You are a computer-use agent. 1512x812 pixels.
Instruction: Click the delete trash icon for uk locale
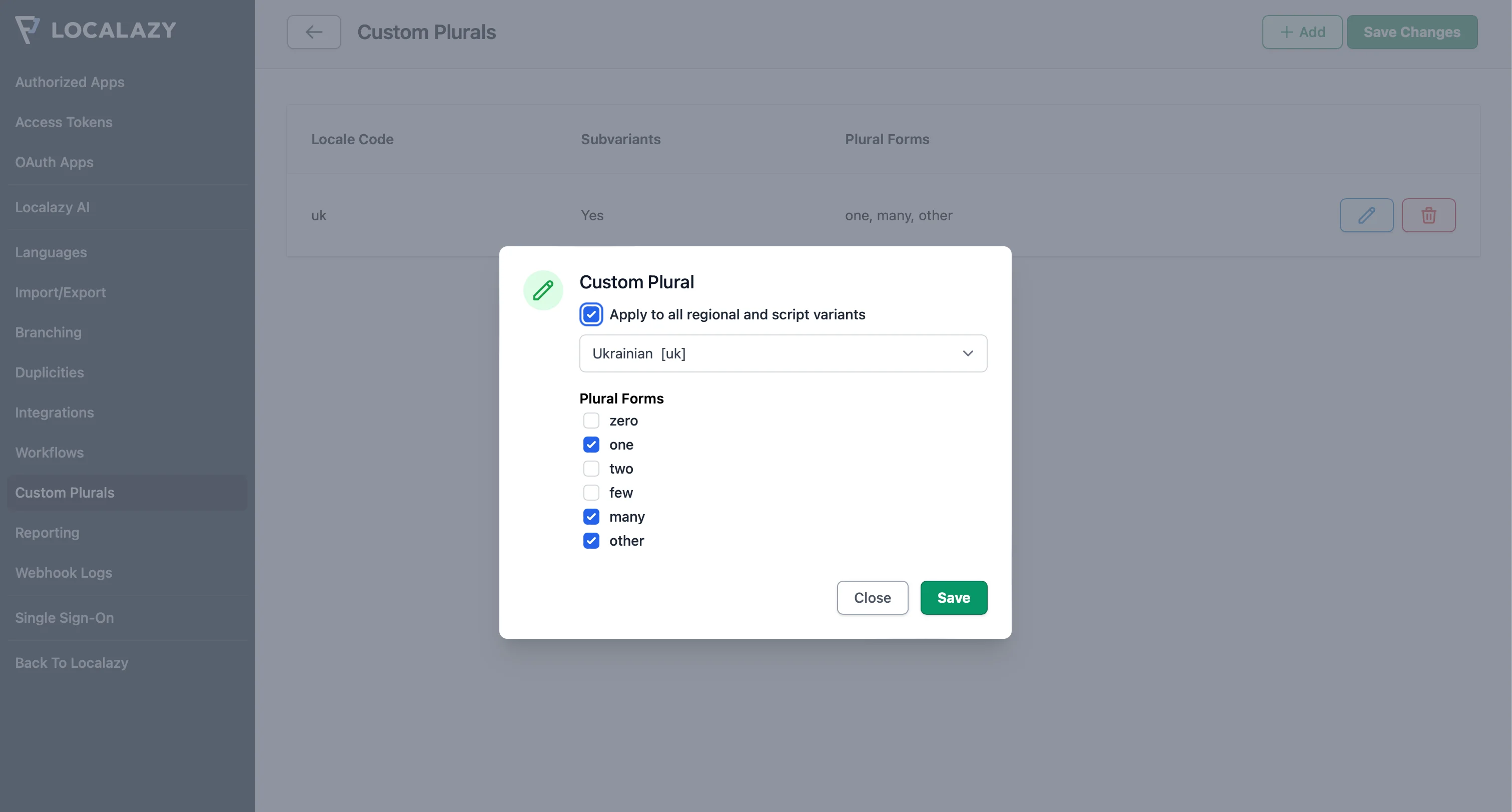point(1428,215)
